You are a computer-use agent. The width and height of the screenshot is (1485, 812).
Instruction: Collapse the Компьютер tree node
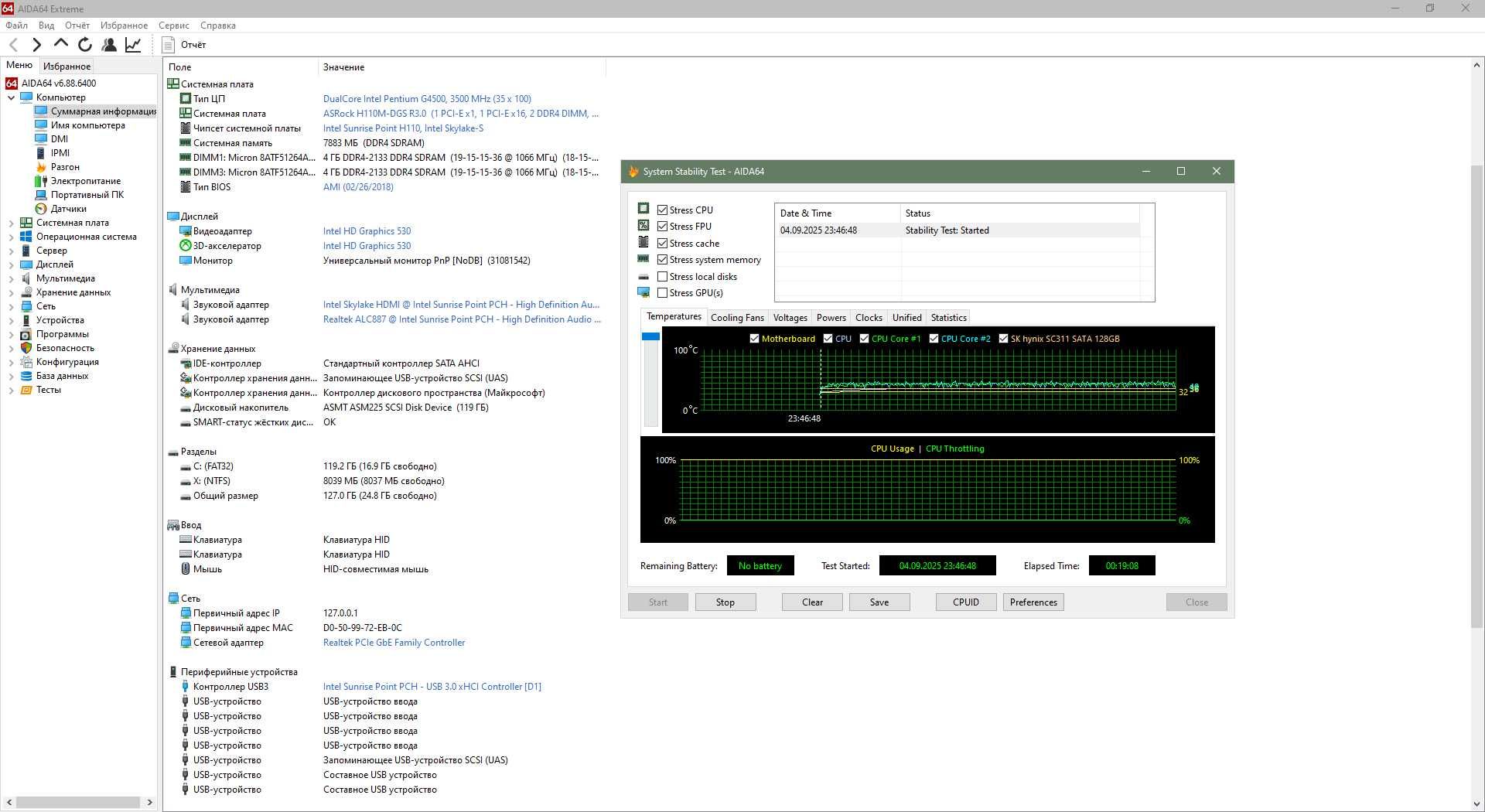(x=11, y=97)
